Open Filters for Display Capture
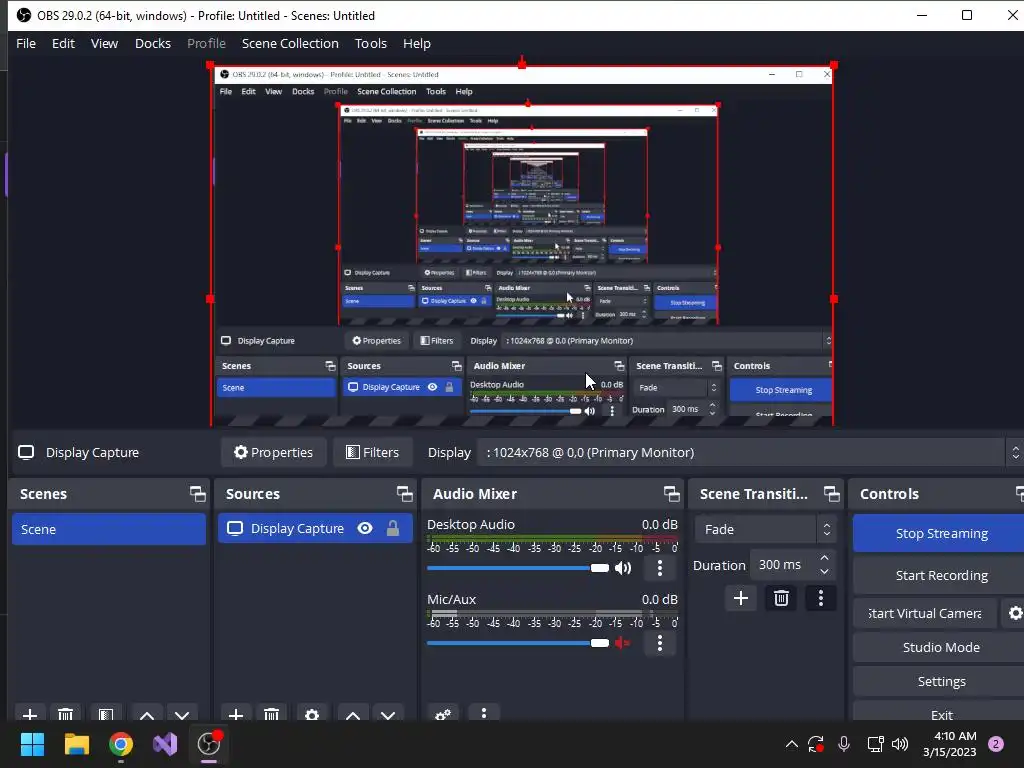The image size is (1024, 768). pyautogui.click(x=372, y=453)
